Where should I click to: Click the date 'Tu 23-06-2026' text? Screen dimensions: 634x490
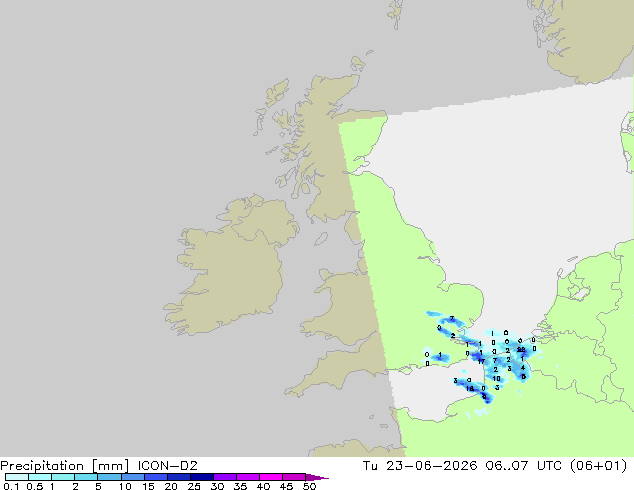pyautogui.click(x=420, y=466)
